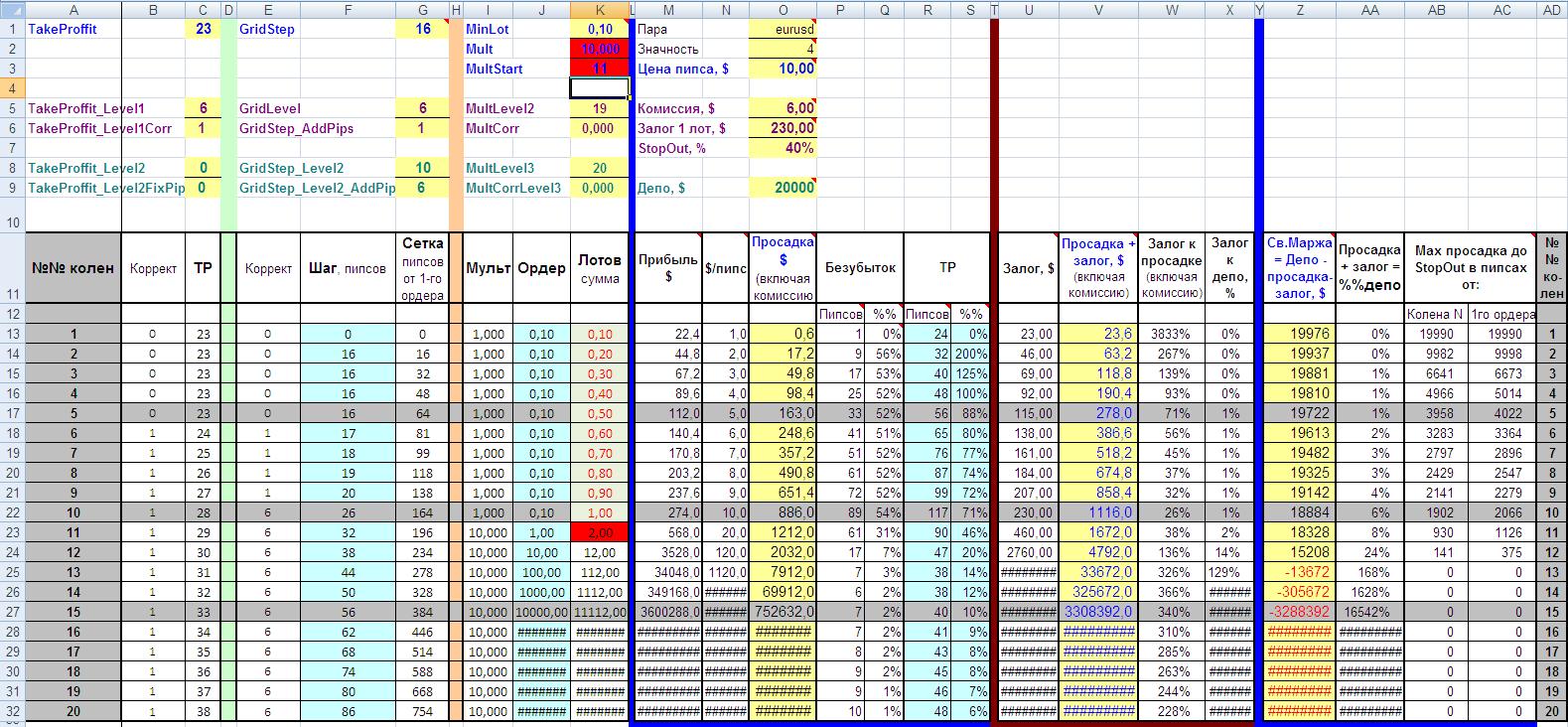Viewport: 1568px width, 727px height.
Task: Select the Колена N subheader cell
Action: (x=1436, y=314)
